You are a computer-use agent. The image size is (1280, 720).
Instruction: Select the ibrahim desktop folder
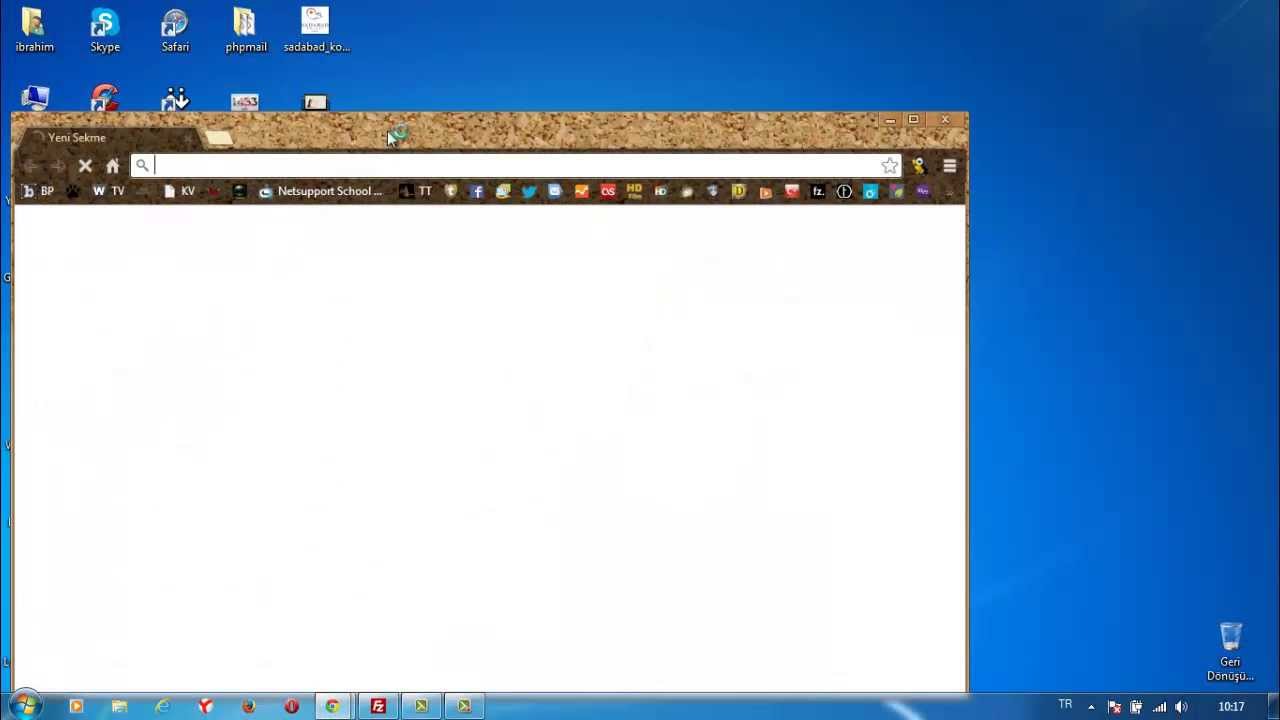coord(35,30)
